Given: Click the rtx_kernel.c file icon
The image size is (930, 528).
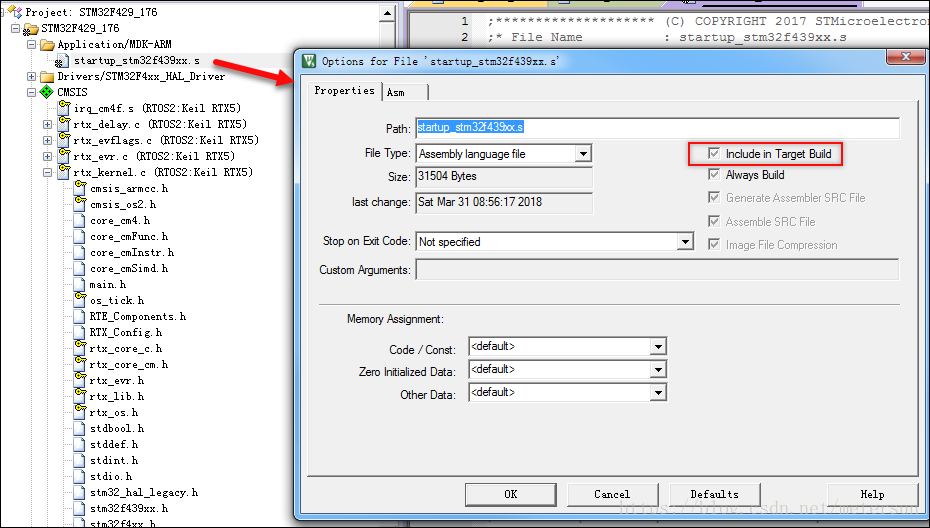Looking at the screenshot, I should click(63, 172).
